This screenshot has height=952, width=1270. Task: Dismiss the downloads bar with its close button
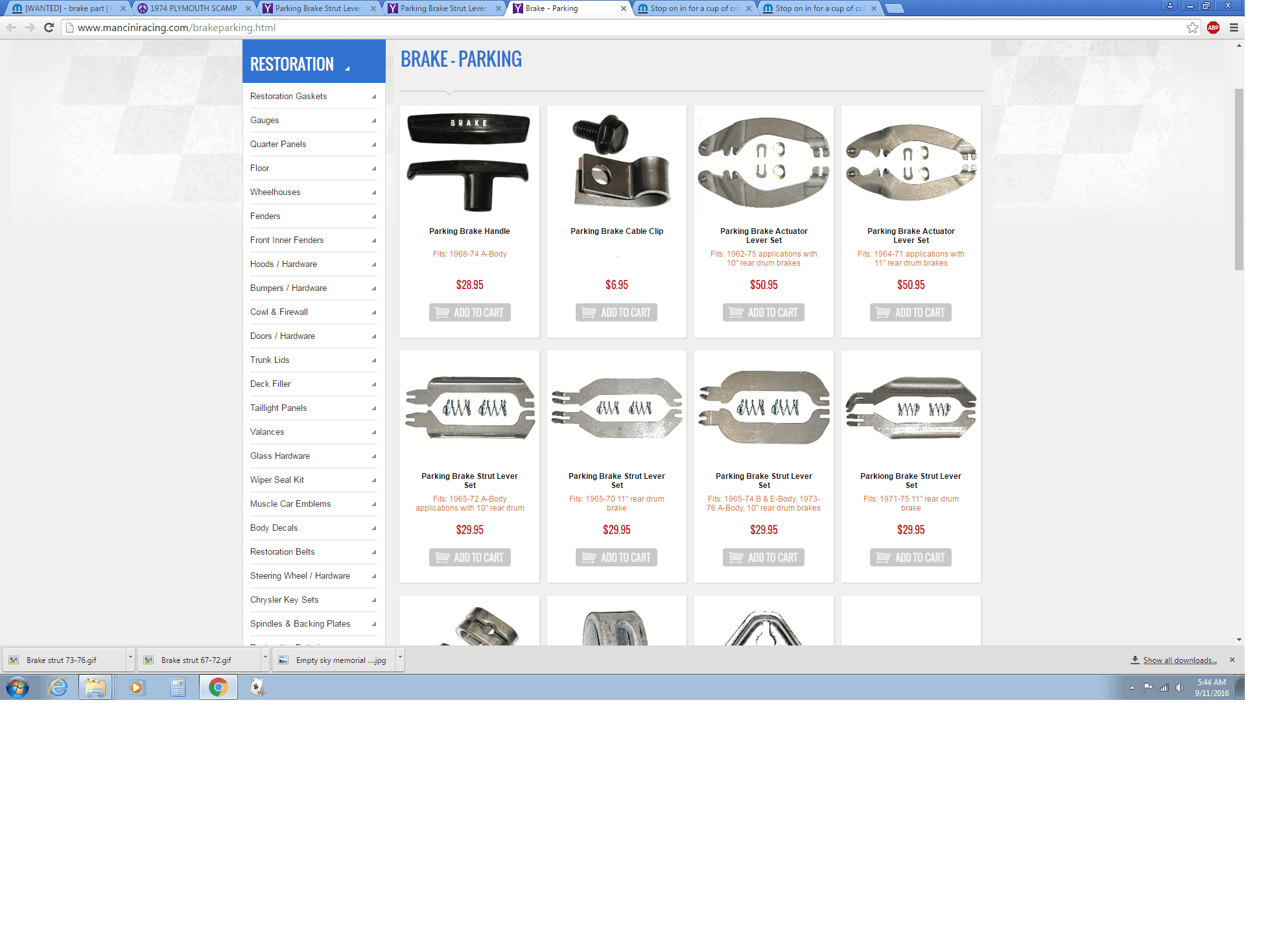click(1232, 660)
